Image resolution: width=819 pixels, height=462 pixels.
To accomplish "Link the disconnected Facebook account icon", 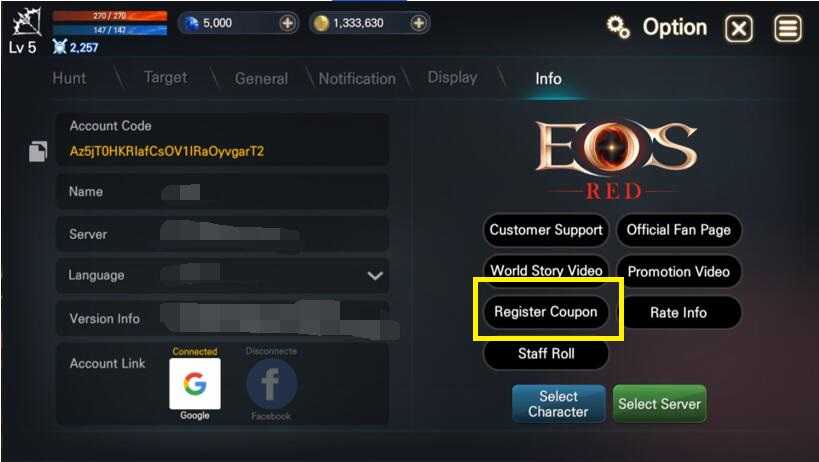I will 272,384.
